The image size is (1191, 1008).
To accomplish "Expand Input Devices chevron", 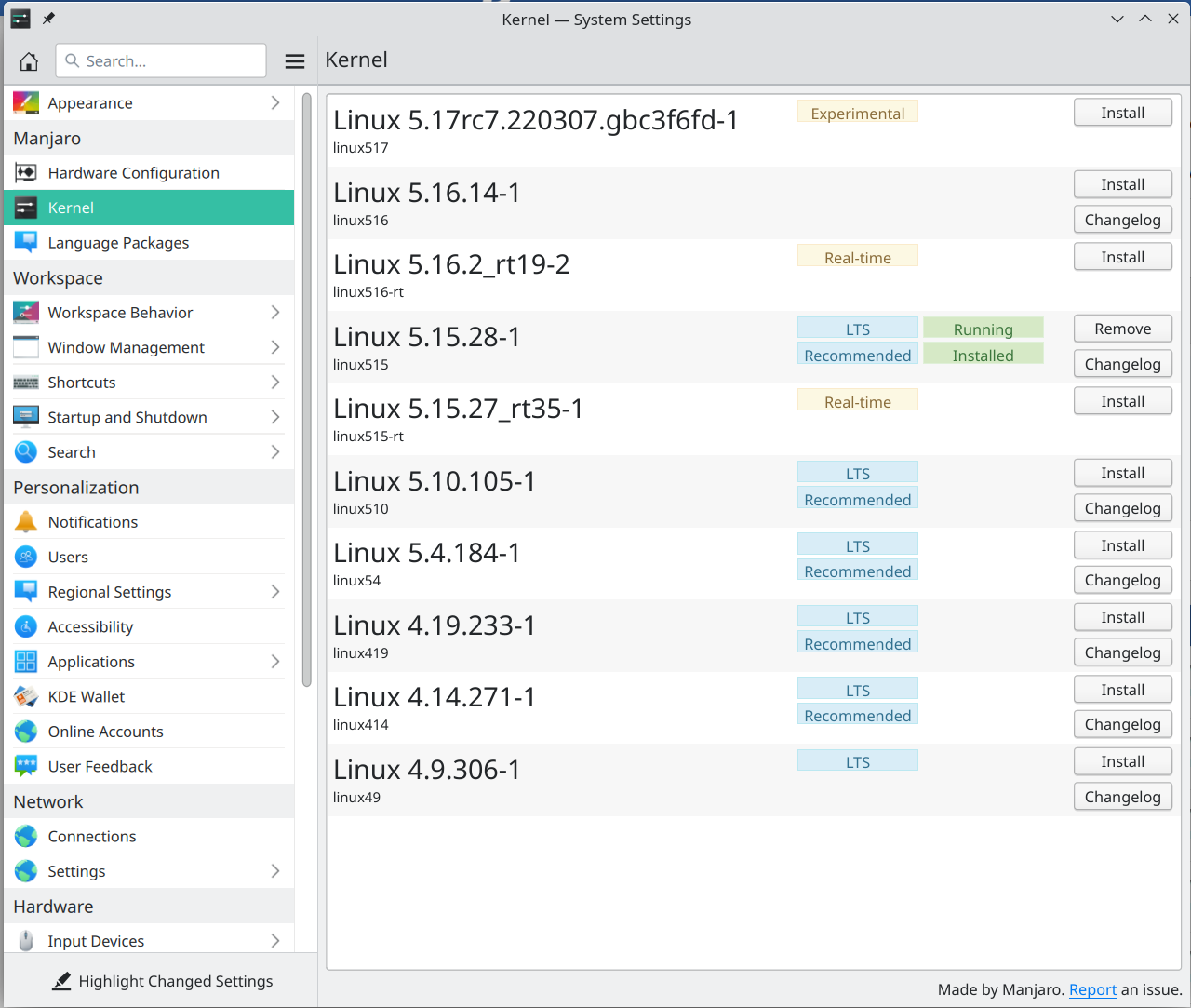I will 275,941.
